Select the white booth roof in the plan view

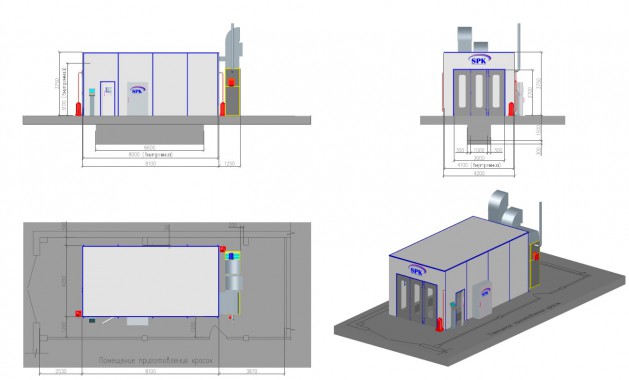click(x=150, y=281)
